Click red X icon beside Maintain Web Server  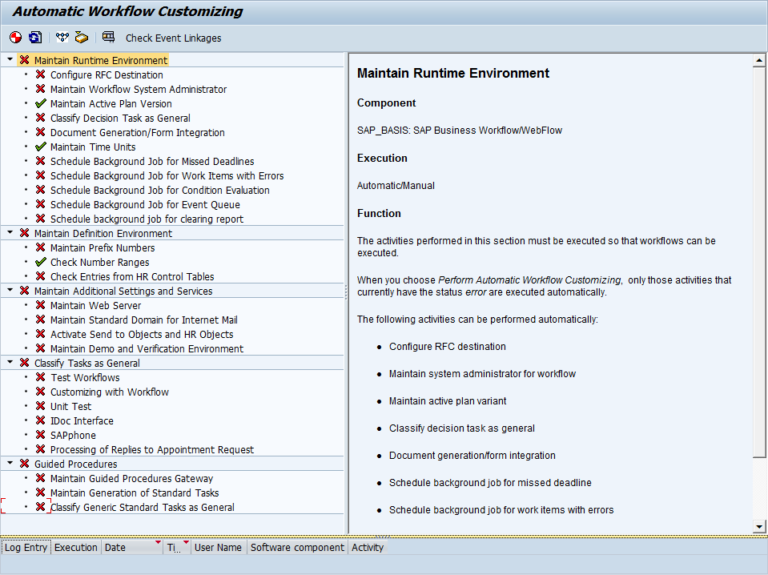coord(40,306)
